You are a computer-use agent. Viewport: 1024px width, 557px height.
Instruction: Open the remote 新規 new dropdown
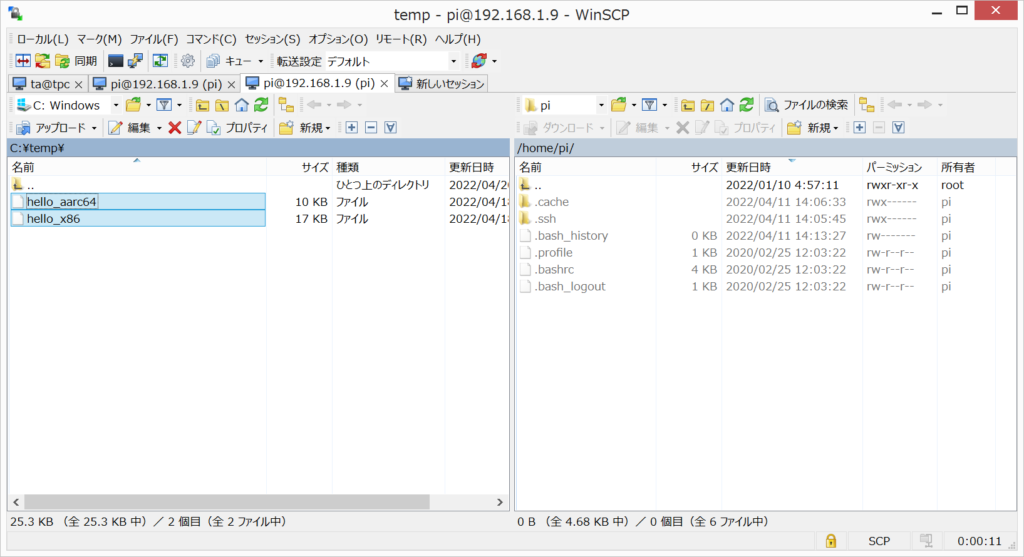click(814, 128)
